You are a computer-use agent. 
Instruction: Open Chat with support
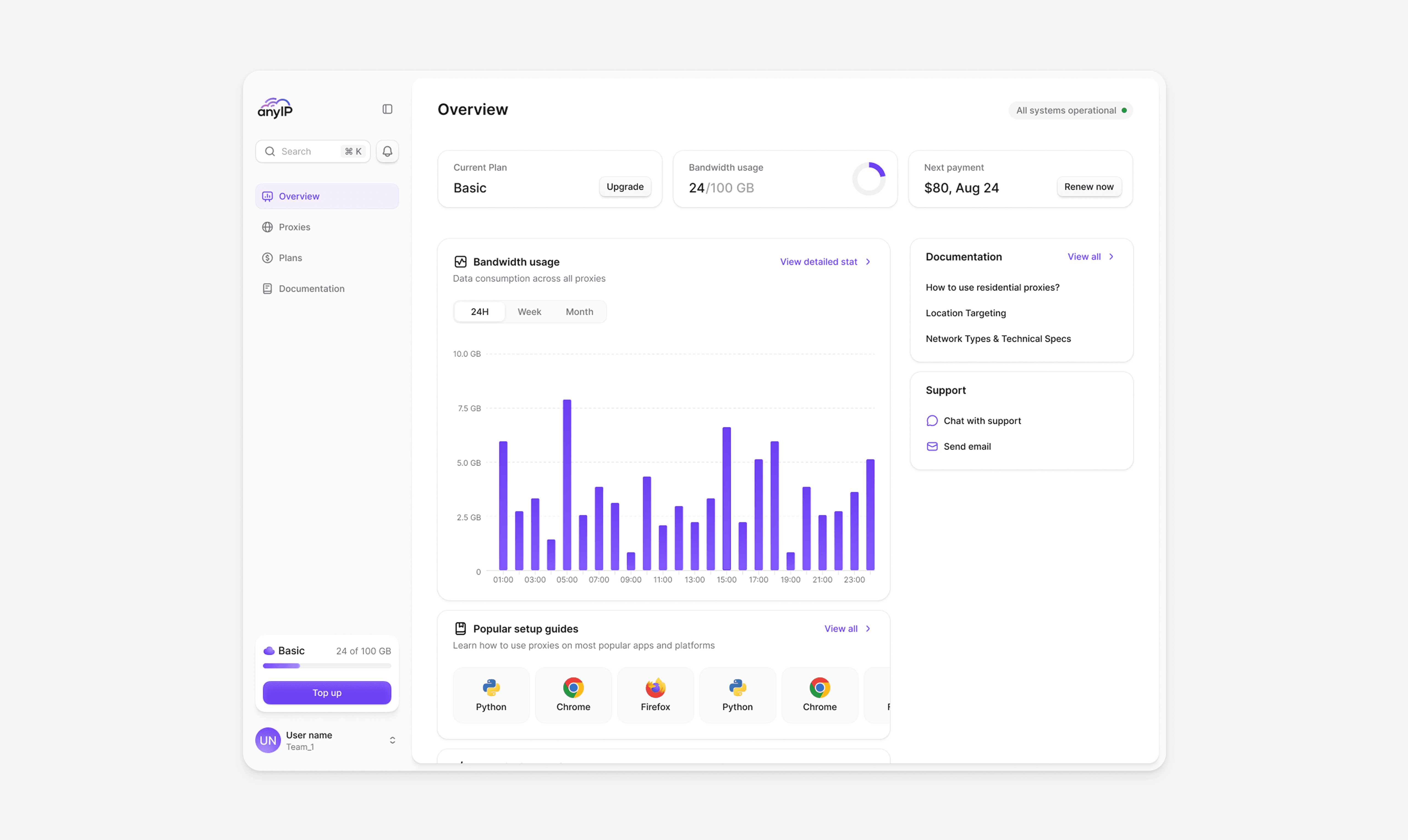coord(982,421)
